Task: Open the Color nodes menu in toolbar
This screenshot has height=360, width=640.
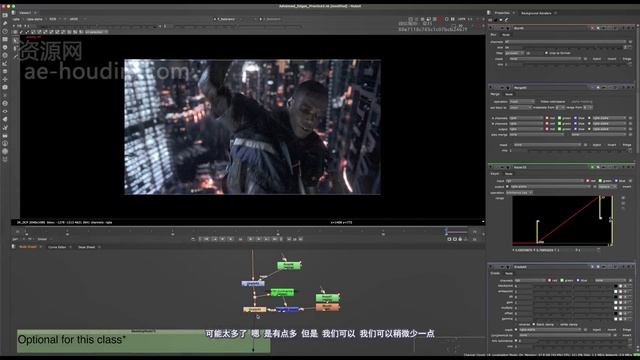Action: (x=5, y=47)
